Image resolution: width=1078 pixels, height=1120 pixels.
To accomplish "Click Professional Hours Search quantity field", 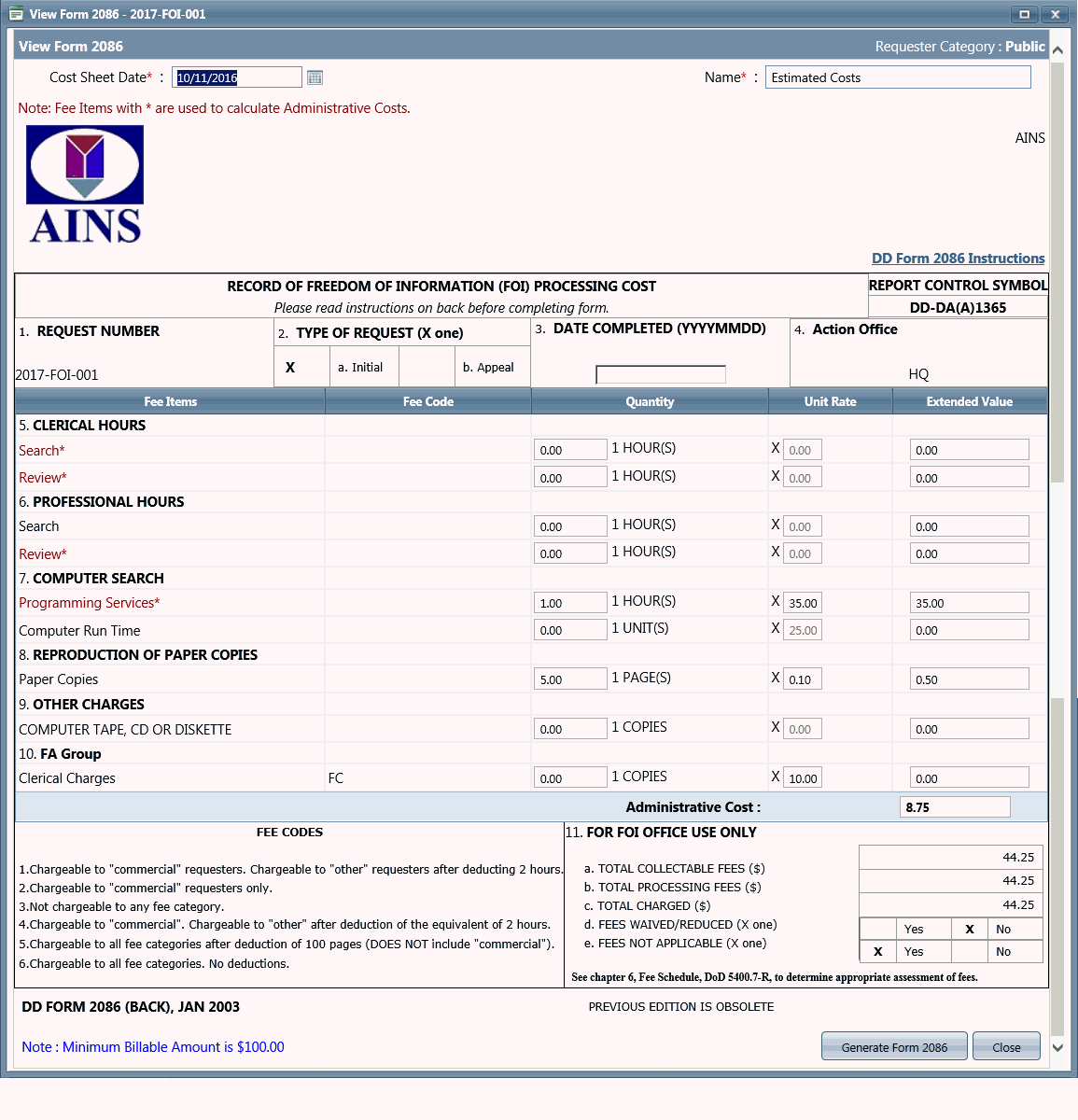I will click(x=570, y=526).
